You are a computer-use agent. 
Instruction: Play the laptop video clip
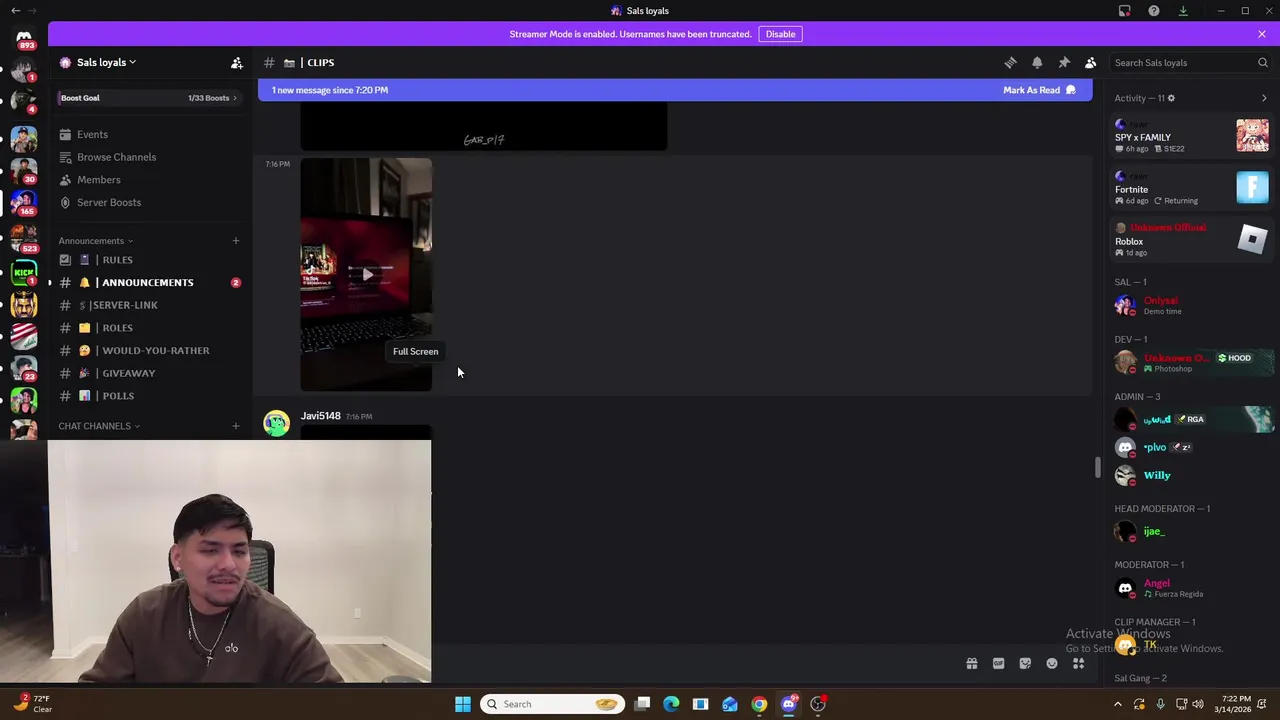(x=367, y=274)
